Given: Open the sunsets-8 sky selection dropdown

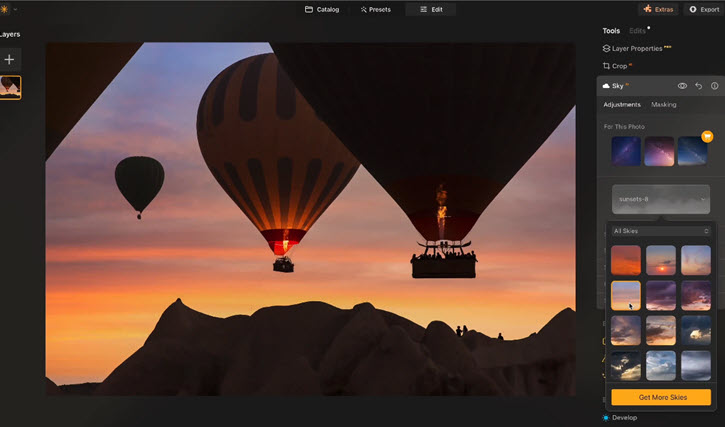Looking at the screenshot, I should (x=661, y=199).
